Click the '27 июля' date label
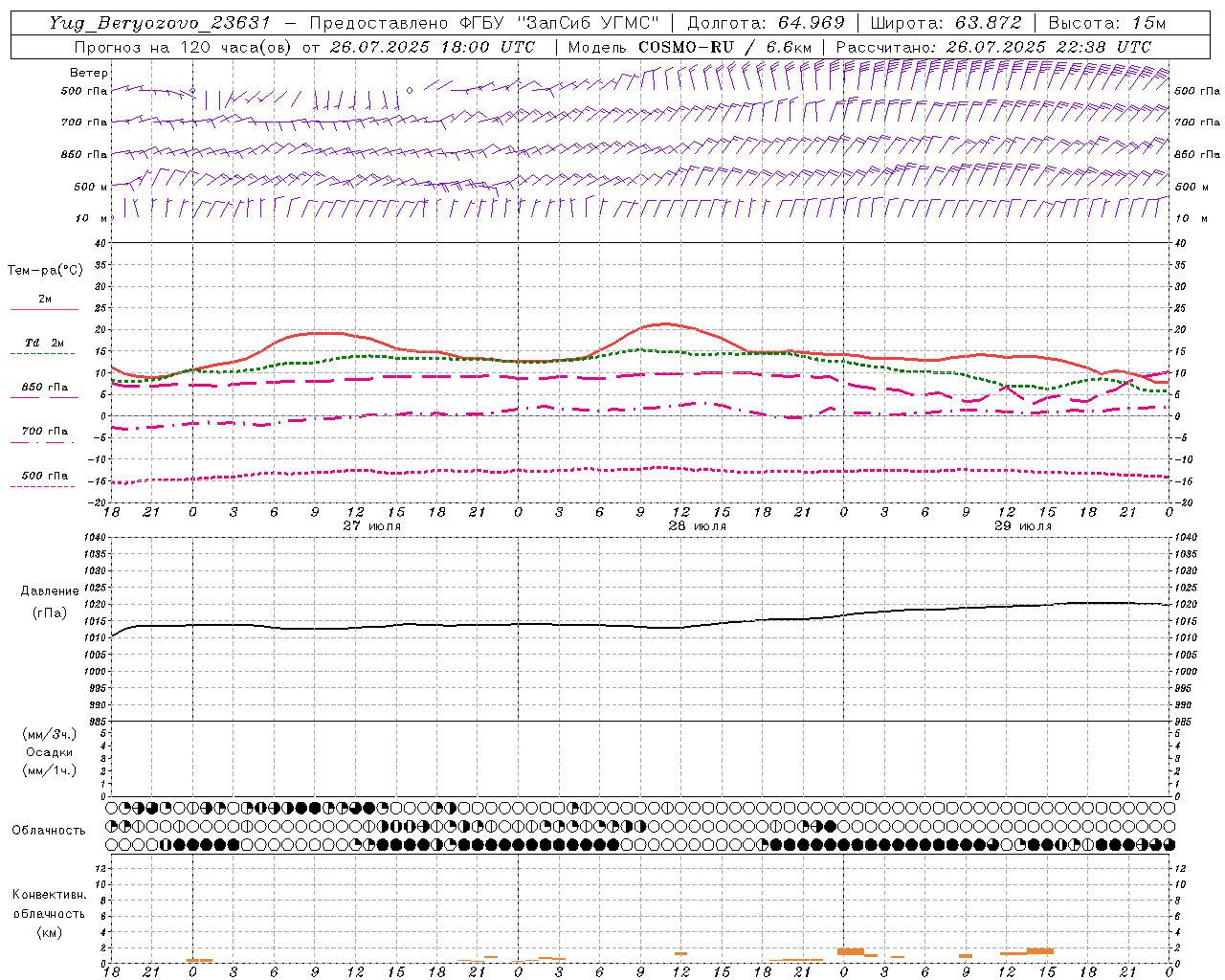This screenshot has height=980, width=1225. pyautogui.click(x=372, y=525)
